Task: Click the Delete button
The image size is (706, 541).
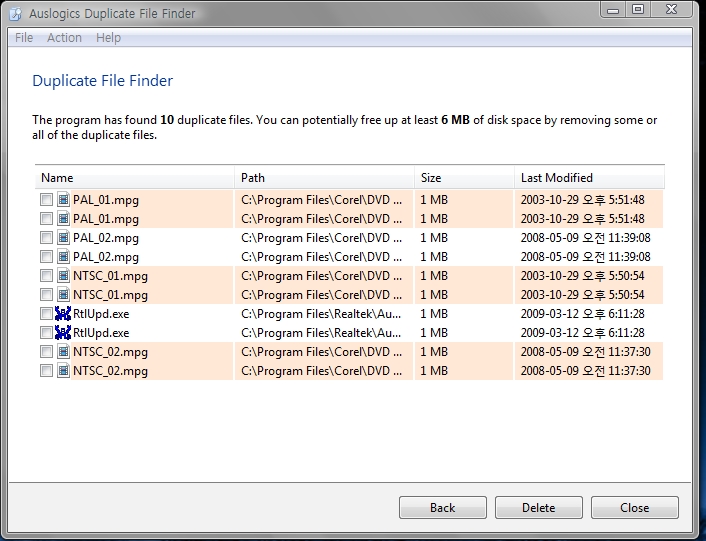Action: click(x=539, y=508)
